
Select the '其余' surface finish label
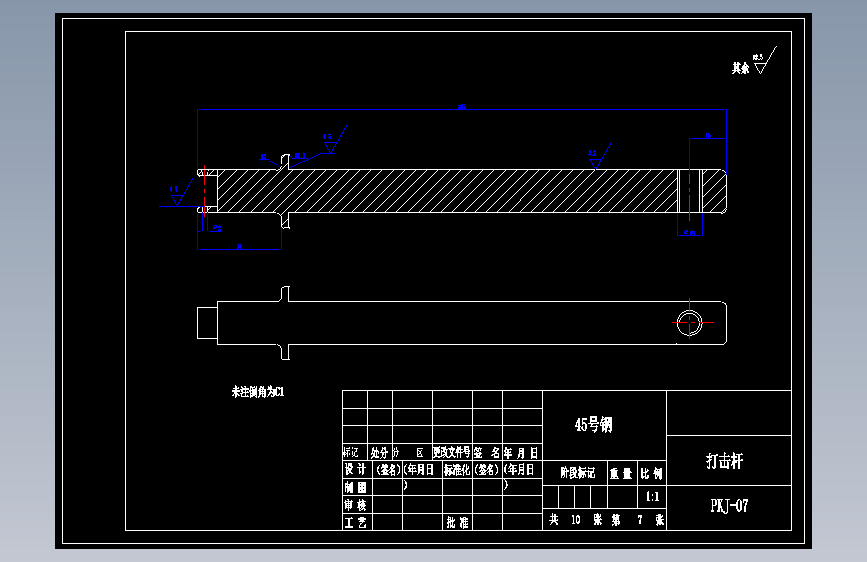(740, 68)
